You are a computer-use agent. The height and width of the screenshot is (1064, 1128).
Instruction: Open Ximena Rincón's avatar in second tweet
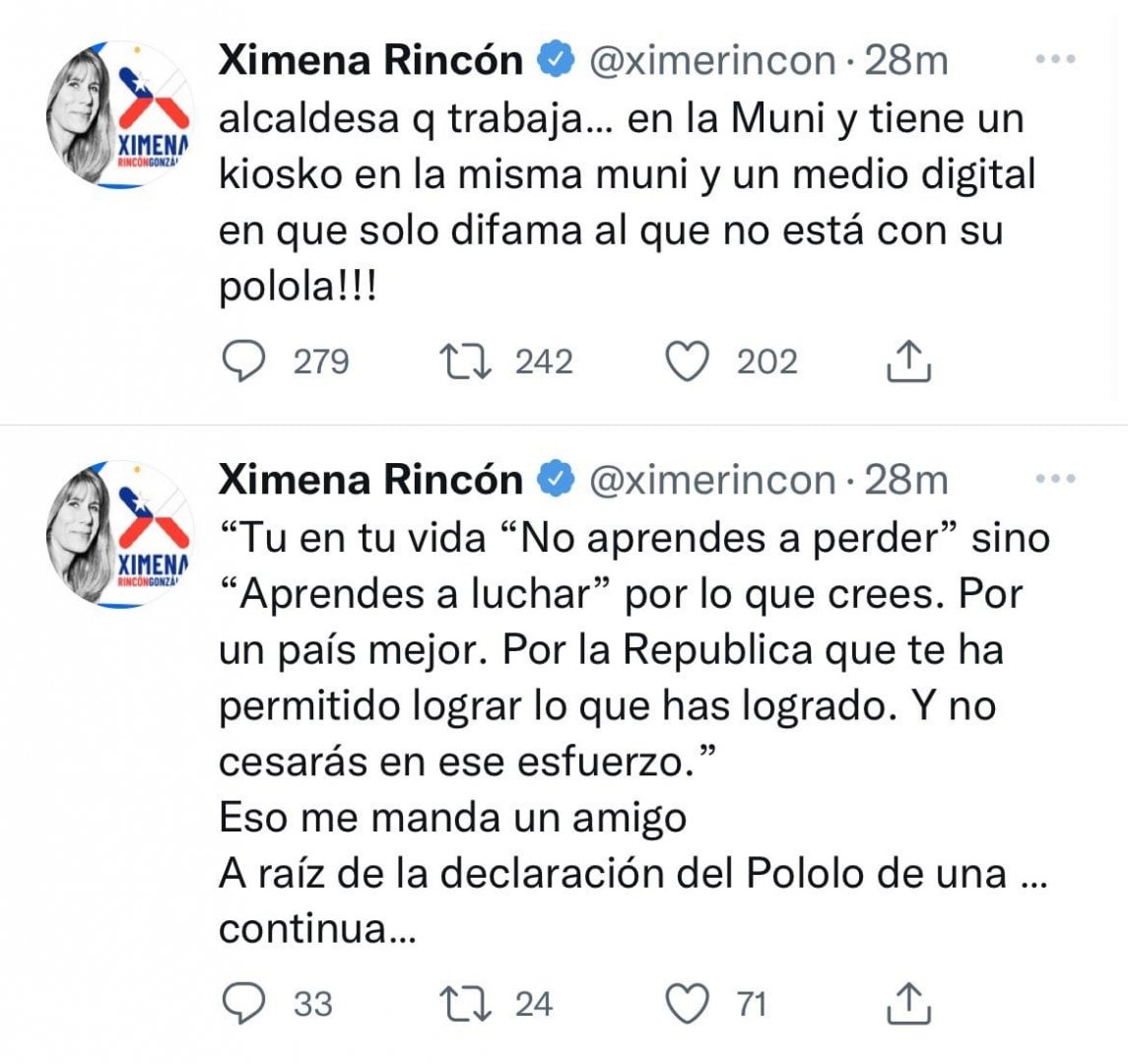point(119,535)
